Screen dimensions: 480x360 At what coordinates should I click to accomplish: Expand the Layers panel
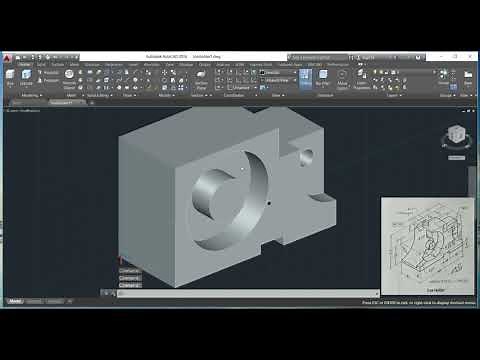tap(394, 95)
